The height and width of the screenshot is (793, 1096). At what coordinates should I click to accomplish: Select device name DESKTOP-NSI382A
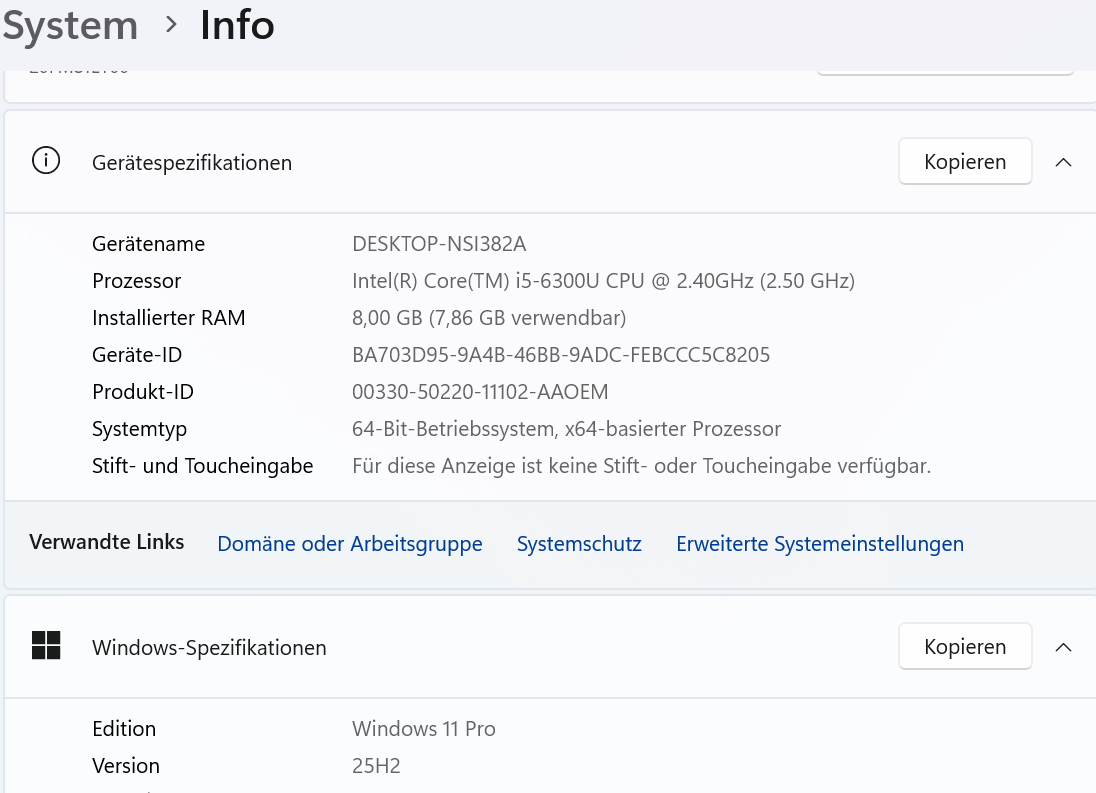[439, 244]
